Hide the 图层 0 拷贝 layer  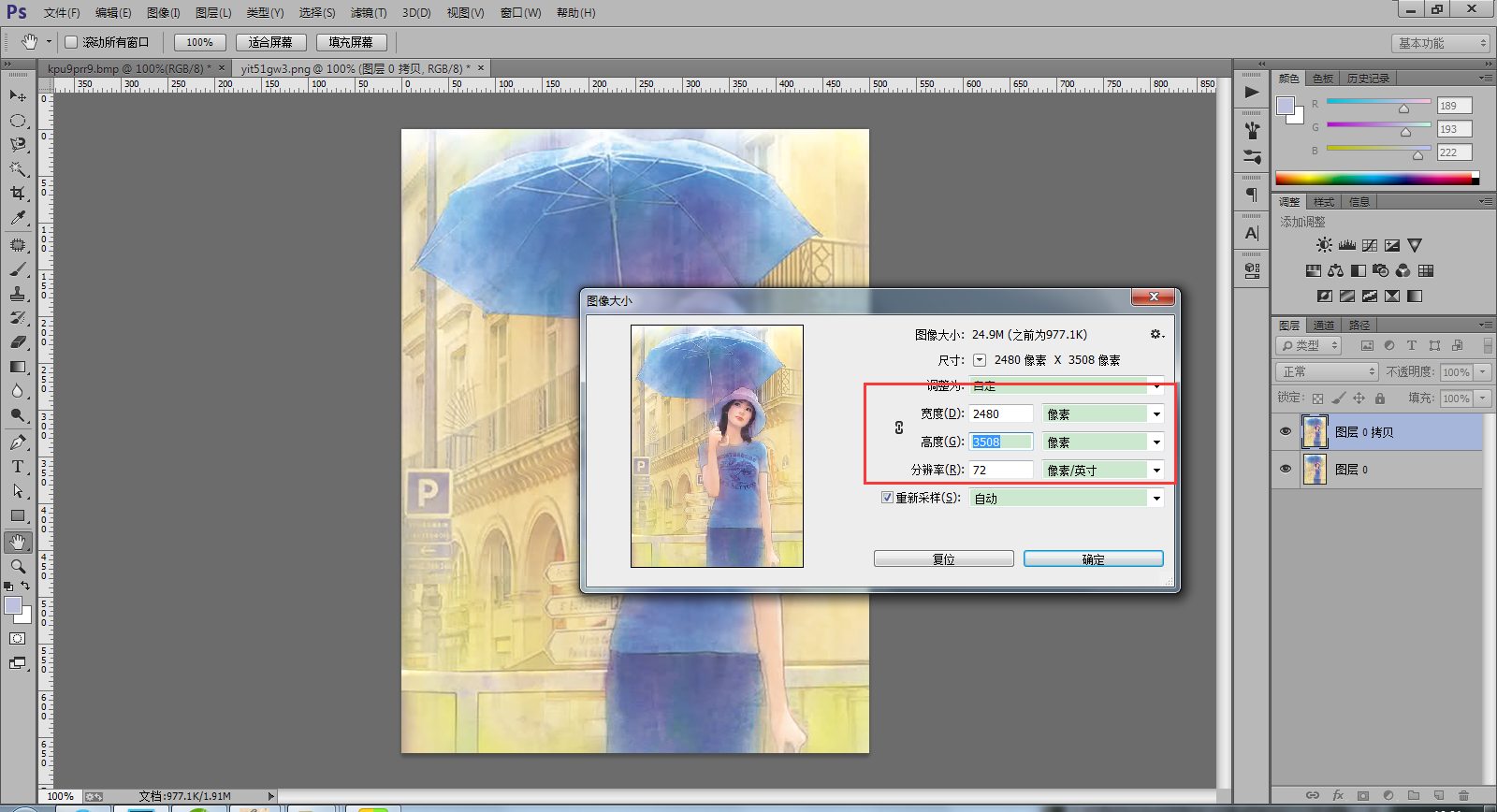(1286, 431)
